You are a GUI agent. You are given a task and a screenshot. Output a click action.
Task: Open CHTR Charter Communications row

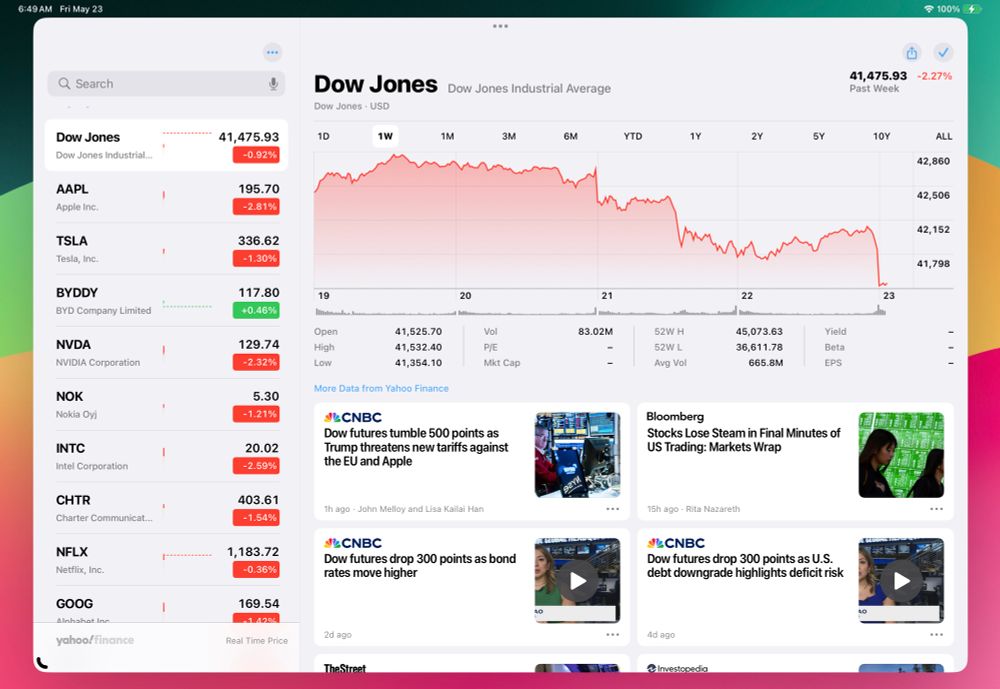pos(166,508)
